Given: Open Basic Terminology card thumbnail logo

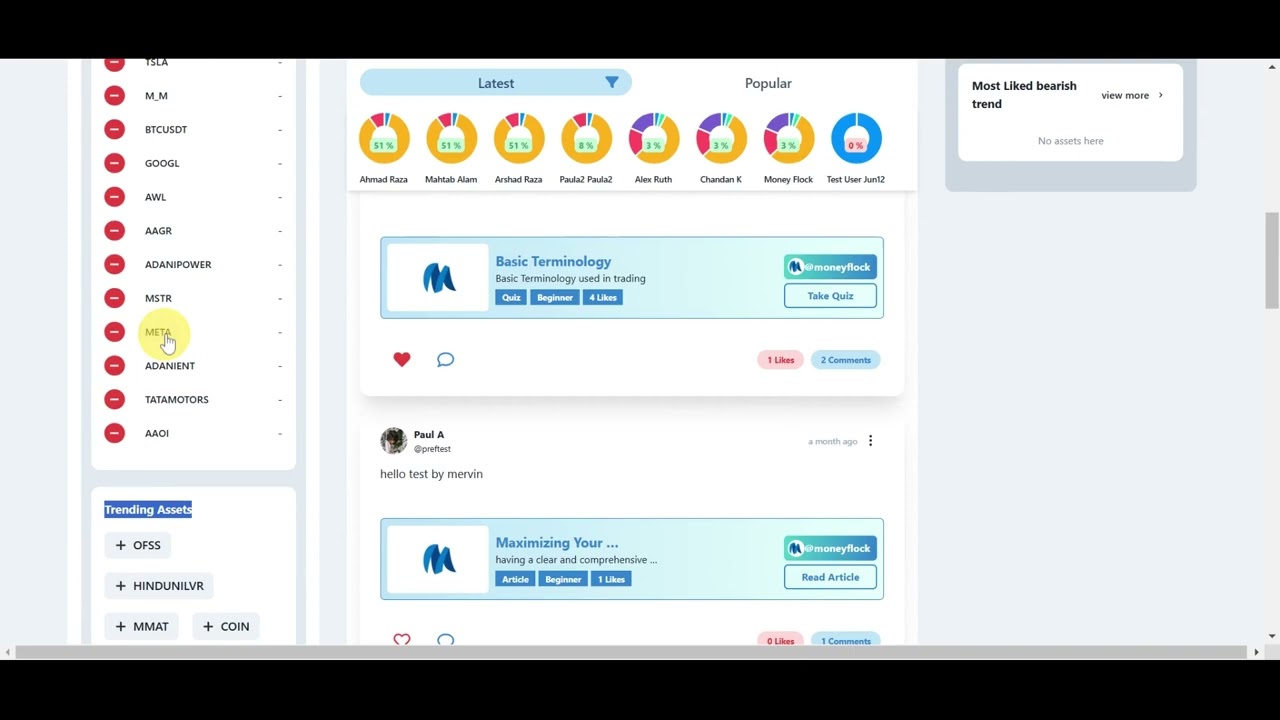Looking at the screenshot, I should click(x=438, y=278).
